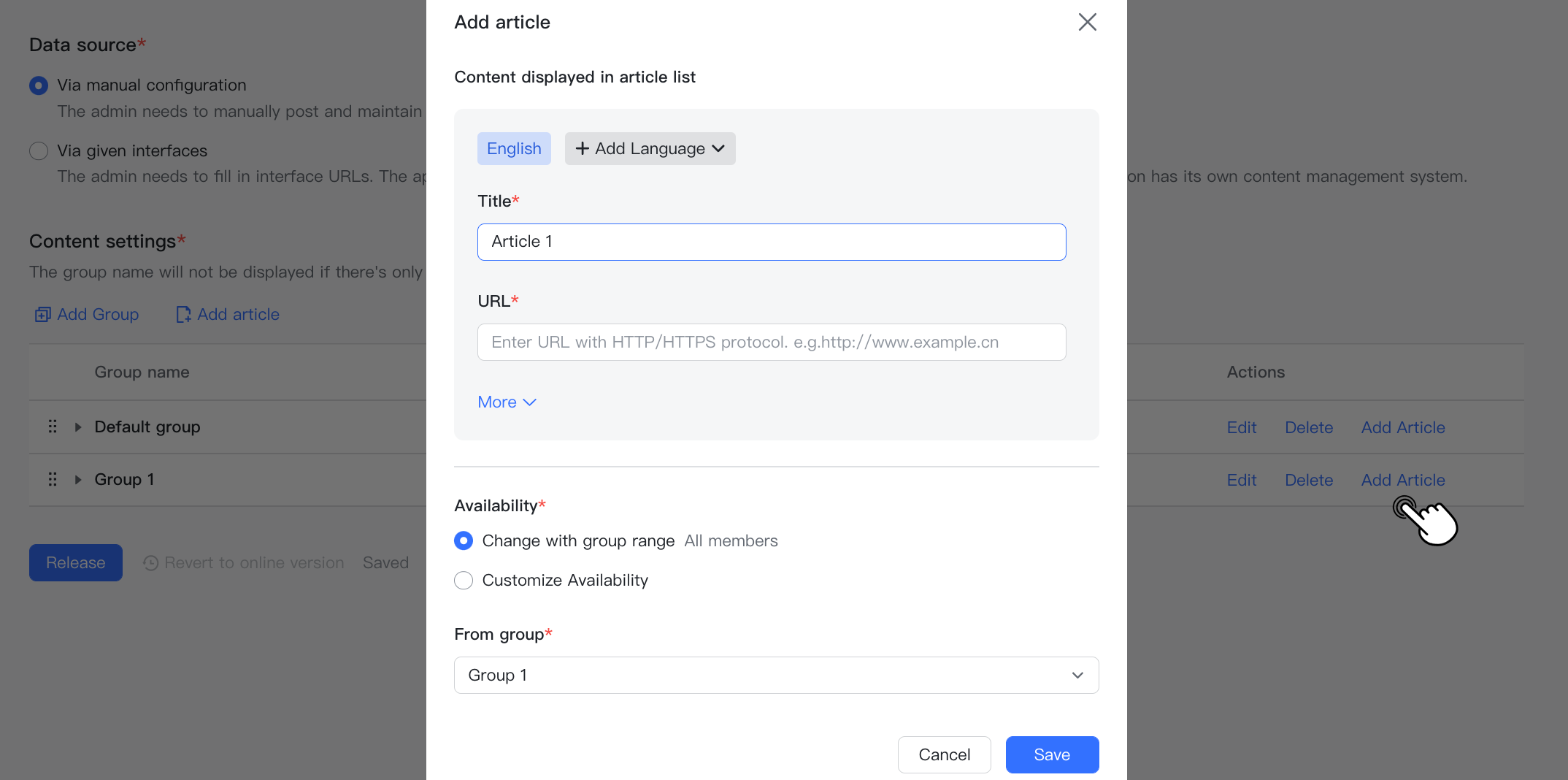Click the Add Group icon
The height and width of the screenshot is (780, 1568).
[x=43, y=314]
